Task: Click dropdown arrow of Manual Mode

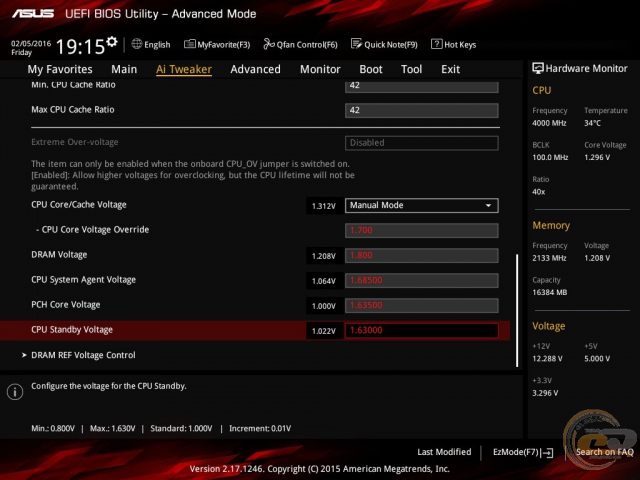Action: (x=488, y=205)
